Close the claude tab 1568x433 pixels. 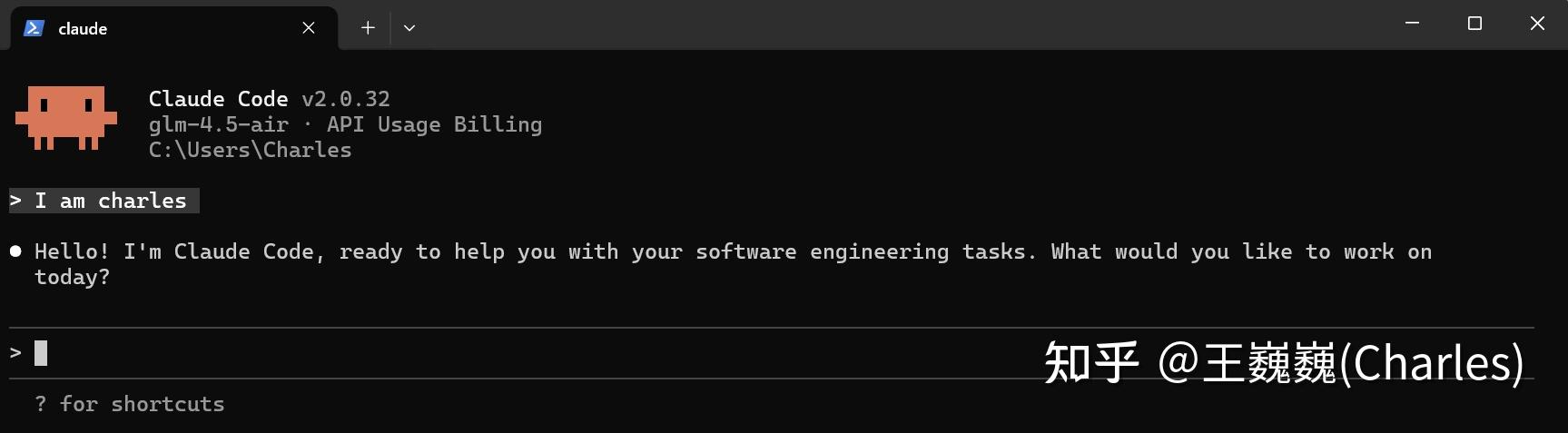(309, 28)
